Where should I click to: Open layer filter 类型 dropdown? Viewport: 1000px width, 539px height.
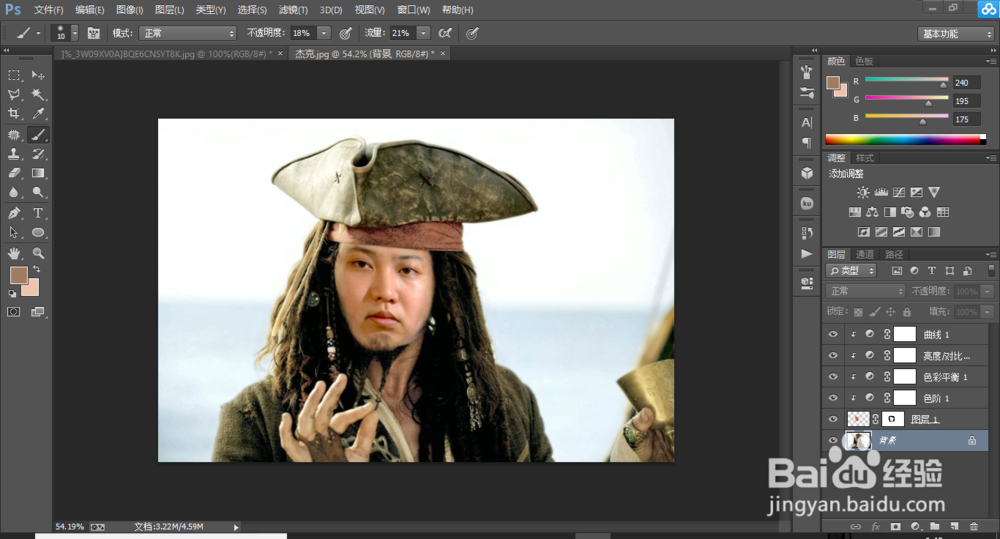click(851, 271)
